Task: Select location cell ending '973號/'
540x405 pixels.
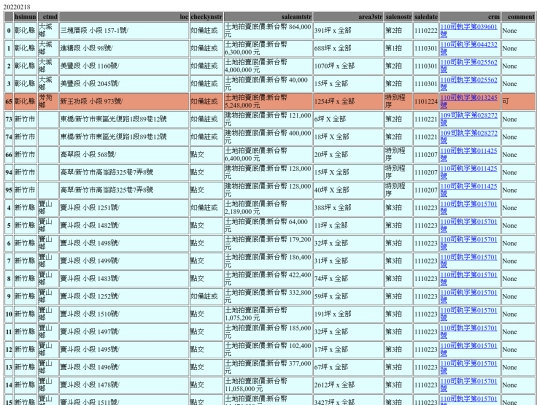Action: coord(124,101)
